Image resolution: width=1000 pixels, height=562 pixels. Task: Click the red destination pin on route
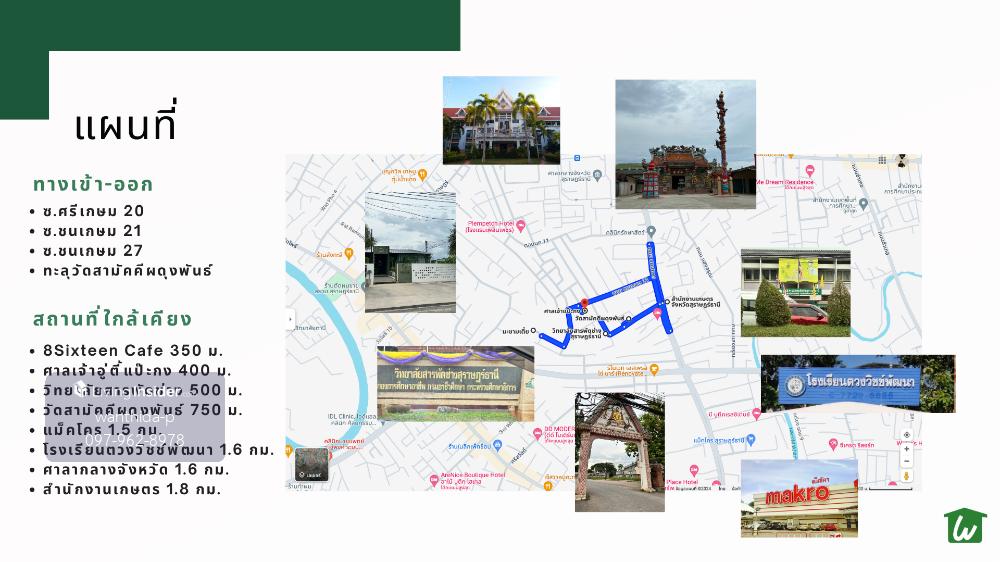click(x=582, y=304)
